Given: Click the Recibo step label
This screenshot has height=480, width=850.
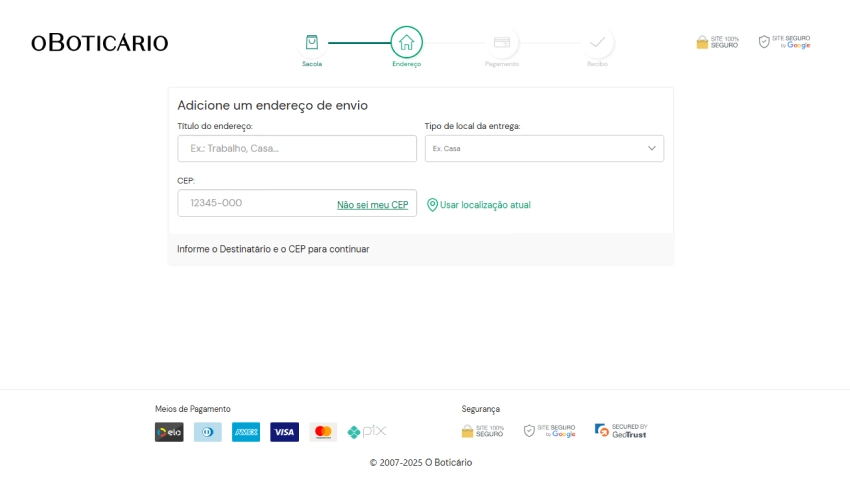Looking at the screenshot, I should (597, 64).
